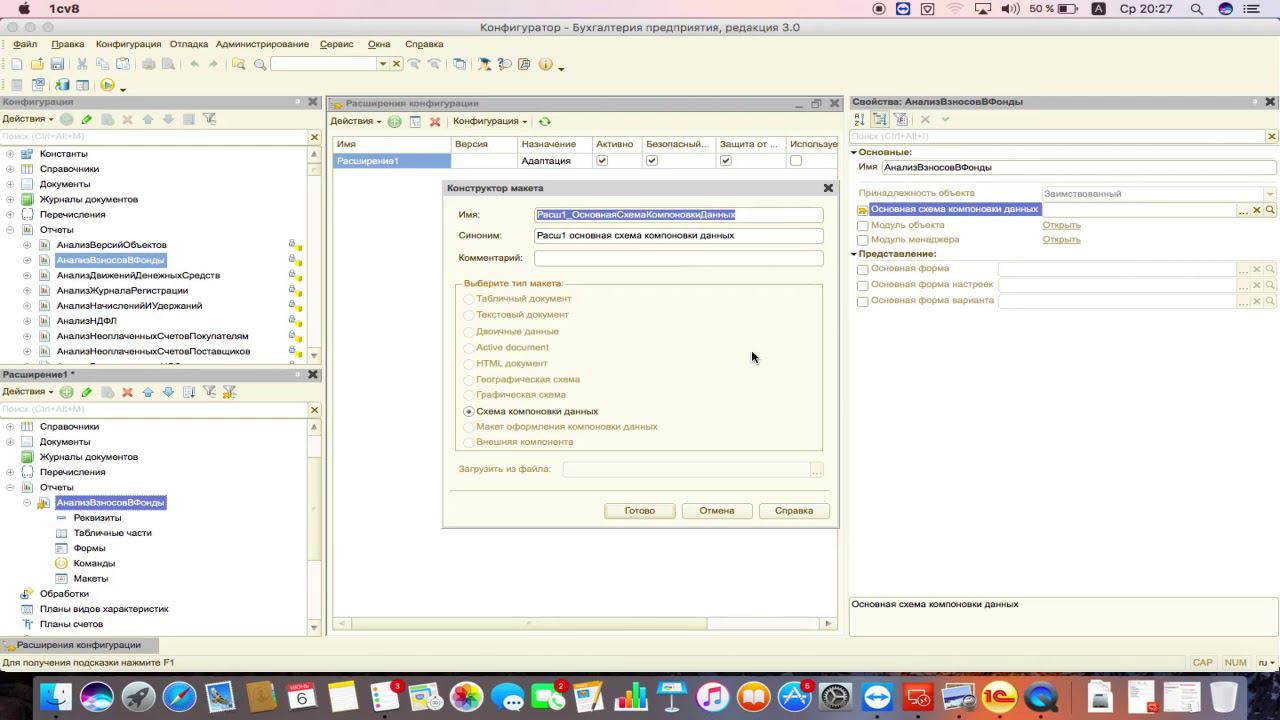This screenshot has width=1280, height=720.
Task: Click the Комментарий input field
Action: [x=678, y=258]
